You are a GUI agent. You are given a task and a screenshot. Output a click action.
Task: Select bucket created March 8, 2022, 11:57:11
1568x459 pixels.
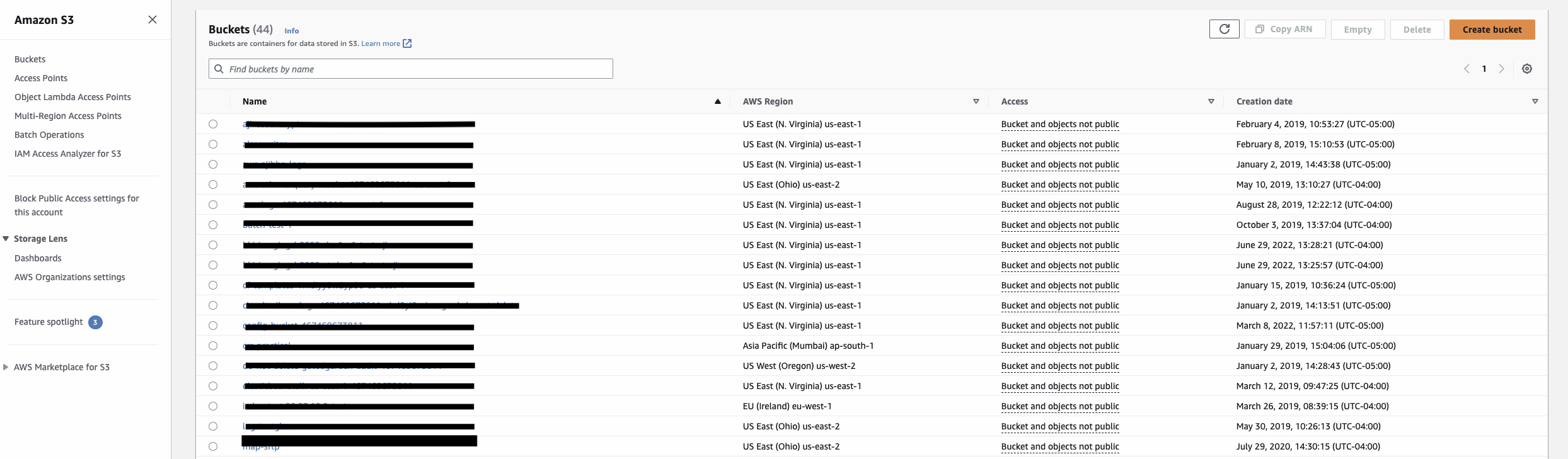tap(213, 326)
